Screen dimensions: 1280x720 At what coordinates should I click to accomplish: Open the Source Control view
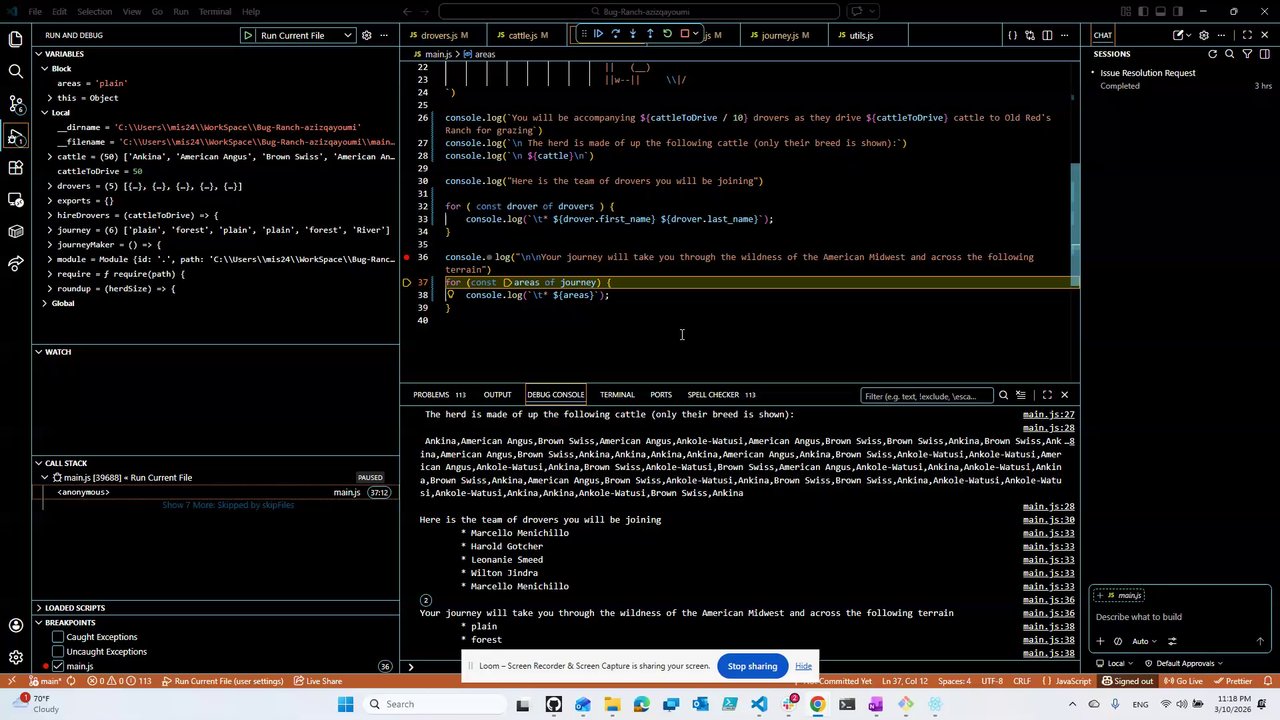(x=16, y=104)
